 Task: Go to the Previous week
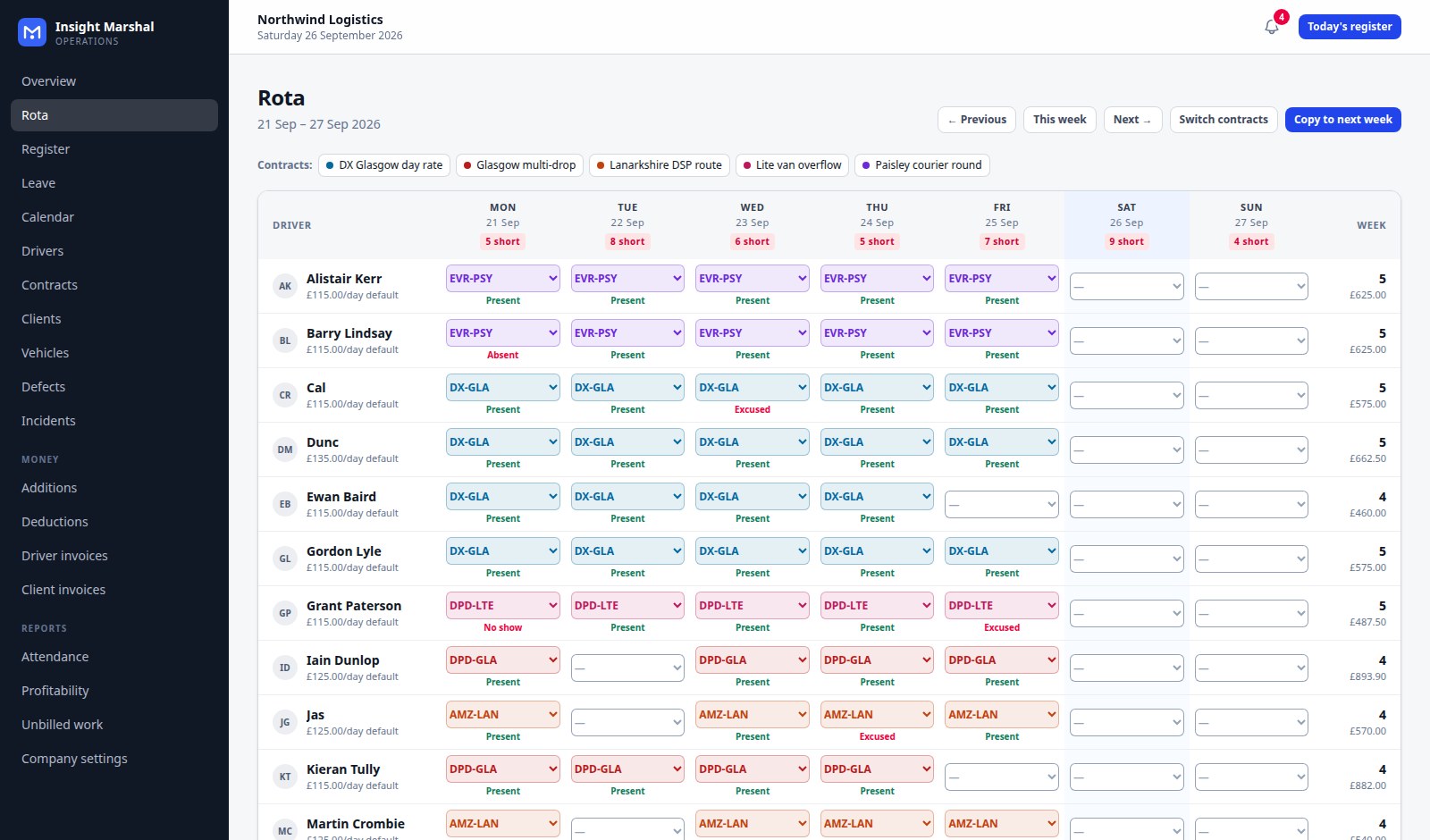click(977, 120)
